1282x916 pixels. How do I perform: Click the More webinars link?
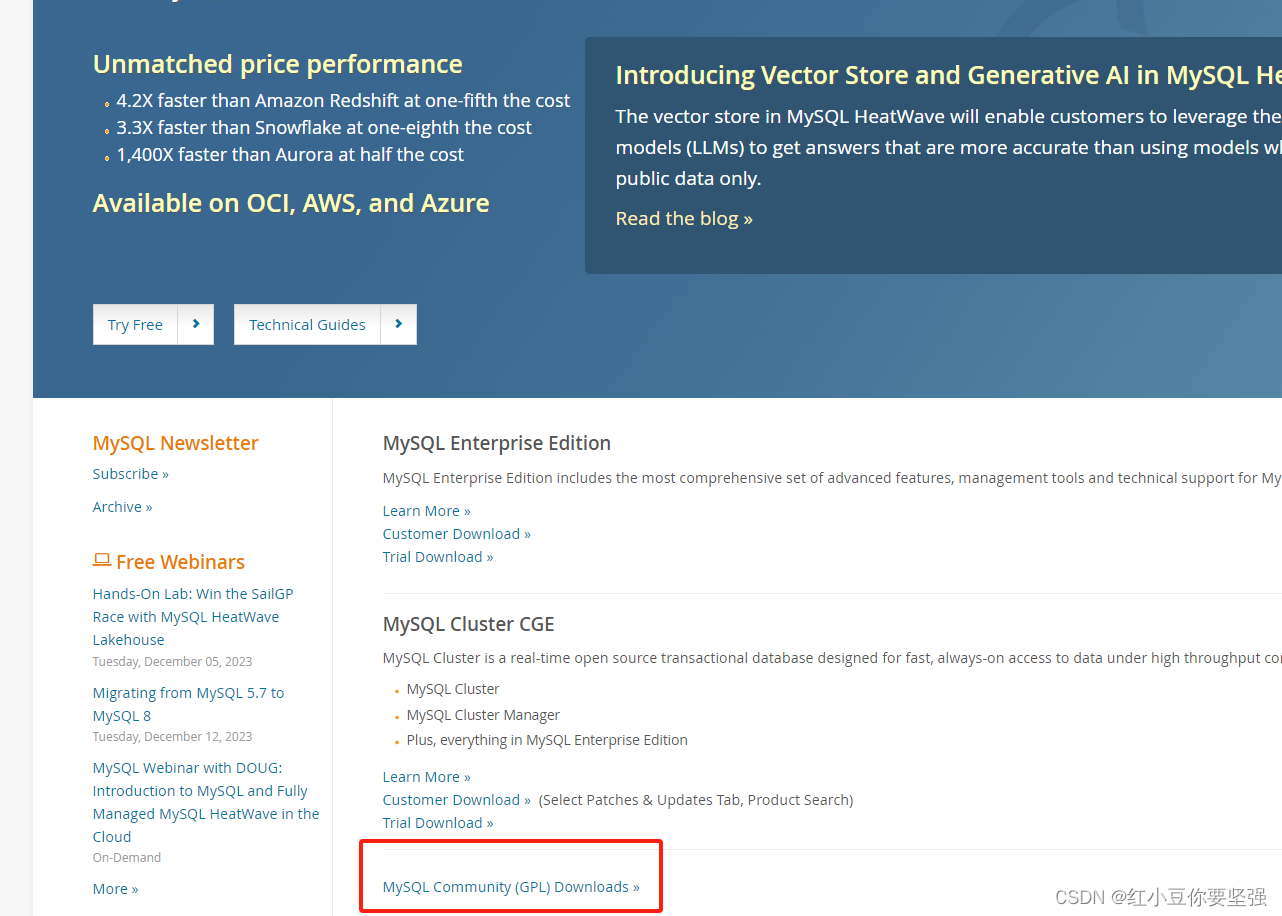(x=115, y=889)
